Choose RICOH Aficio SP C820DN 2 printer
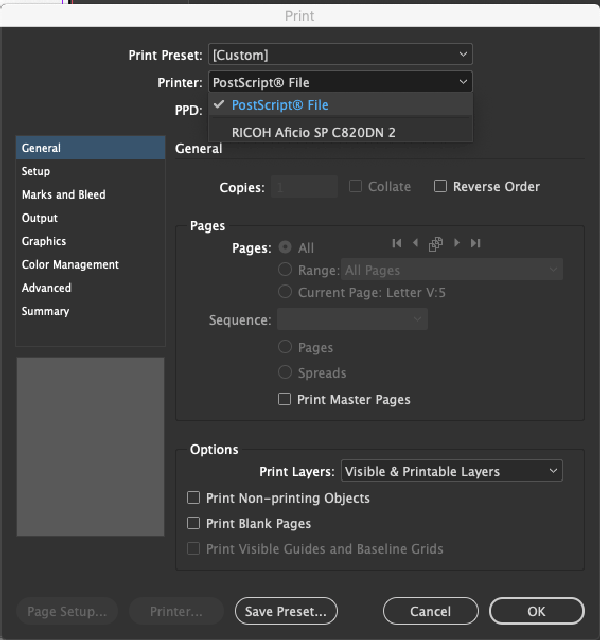The image size is (600, 640). (x=340, y=132)
